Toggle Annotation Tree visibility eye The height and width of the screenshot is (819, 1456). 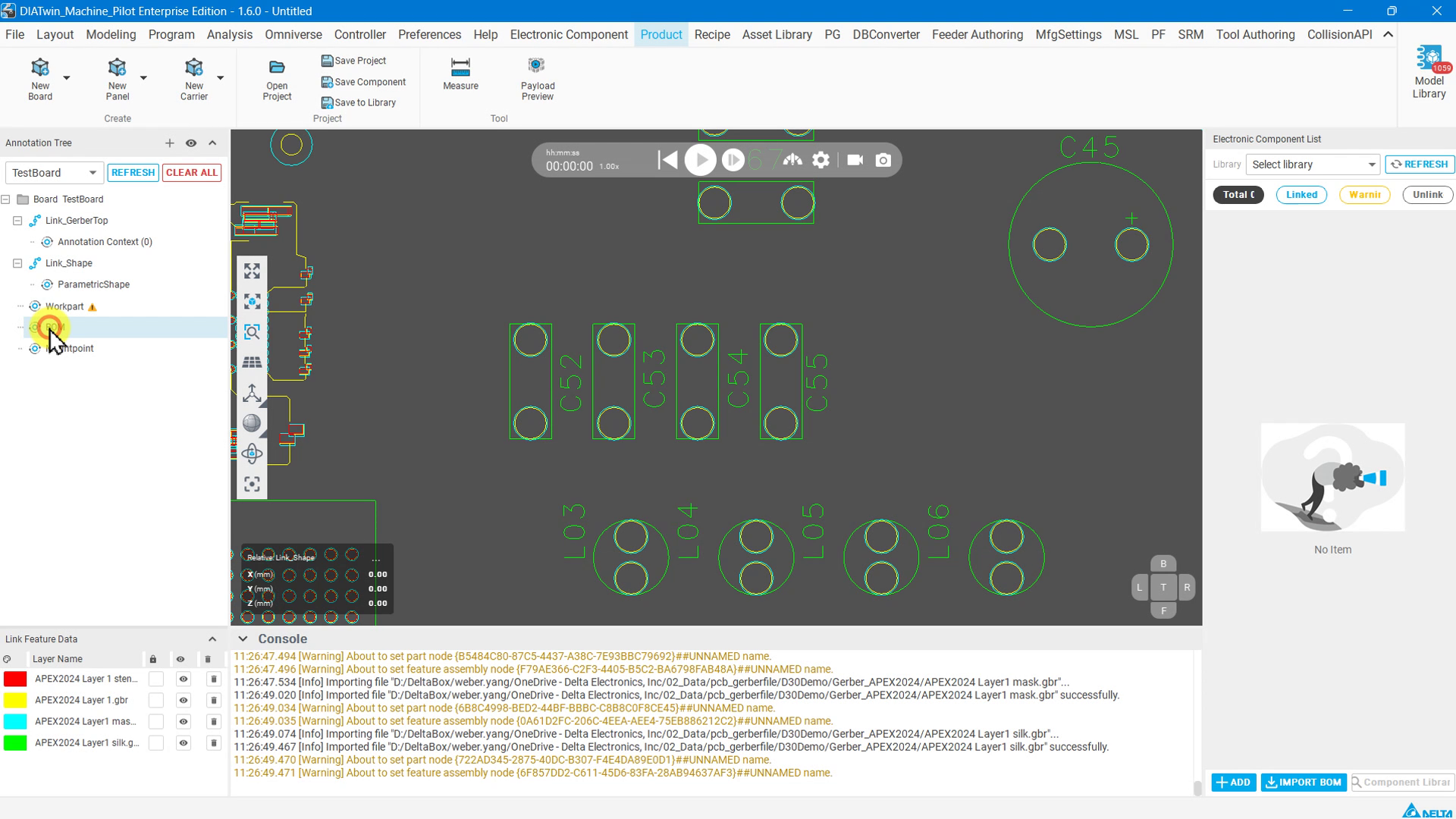[191, 143]
